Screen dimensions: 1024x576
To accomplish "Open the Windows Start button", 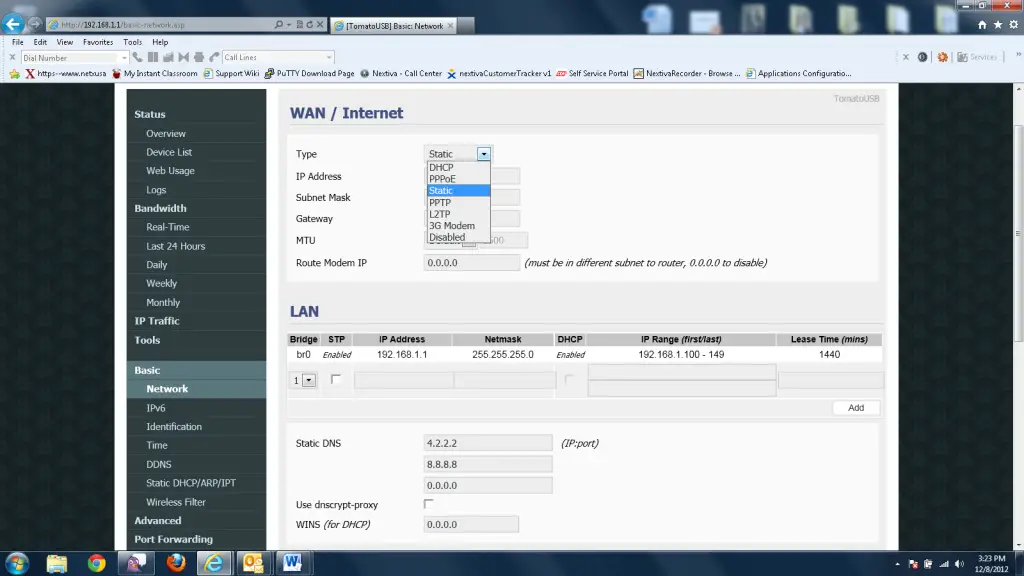I will pos(17,563).
